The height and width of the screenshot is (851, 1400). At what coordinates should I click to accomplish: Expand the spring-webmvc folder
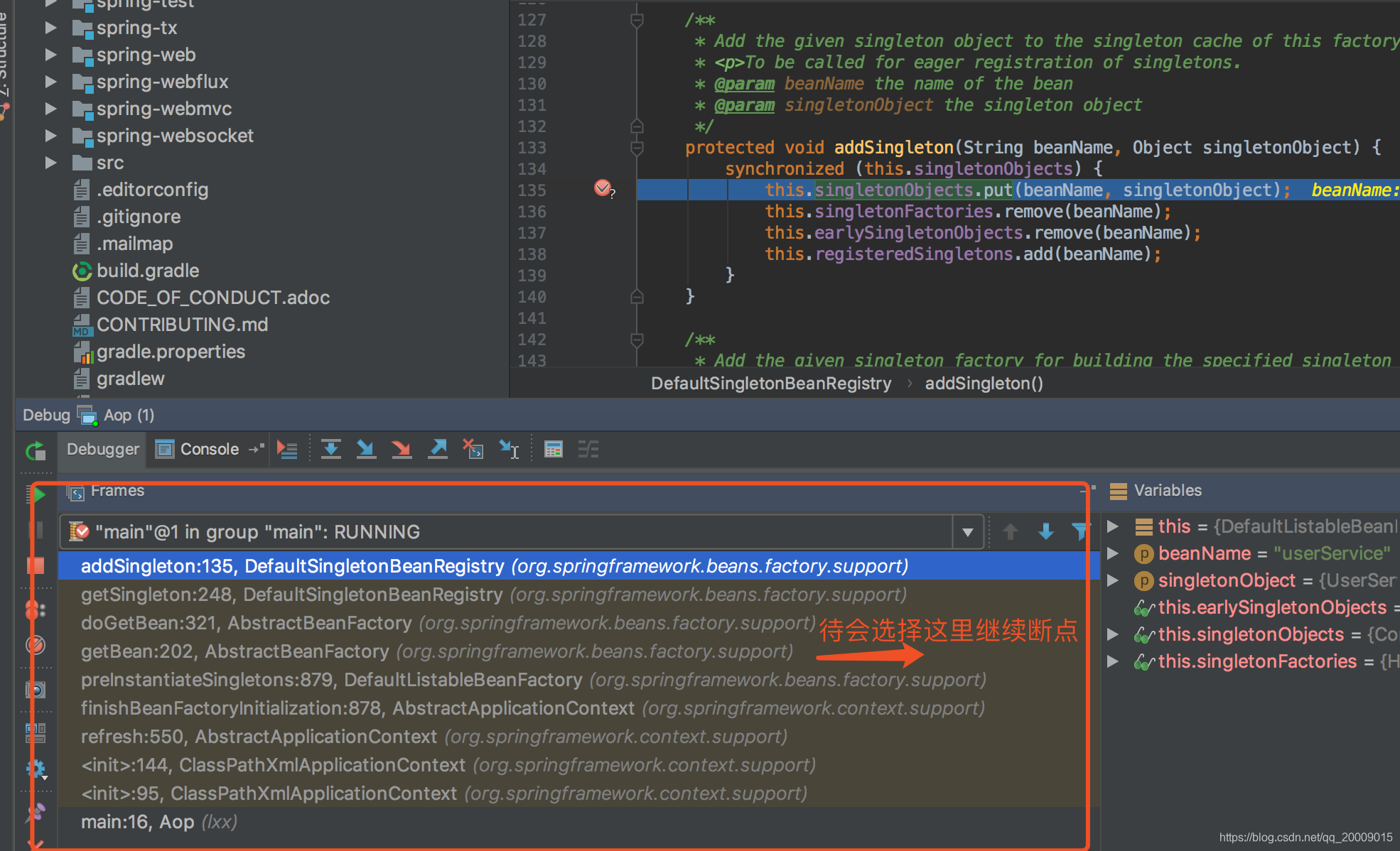tap(50, 109)
